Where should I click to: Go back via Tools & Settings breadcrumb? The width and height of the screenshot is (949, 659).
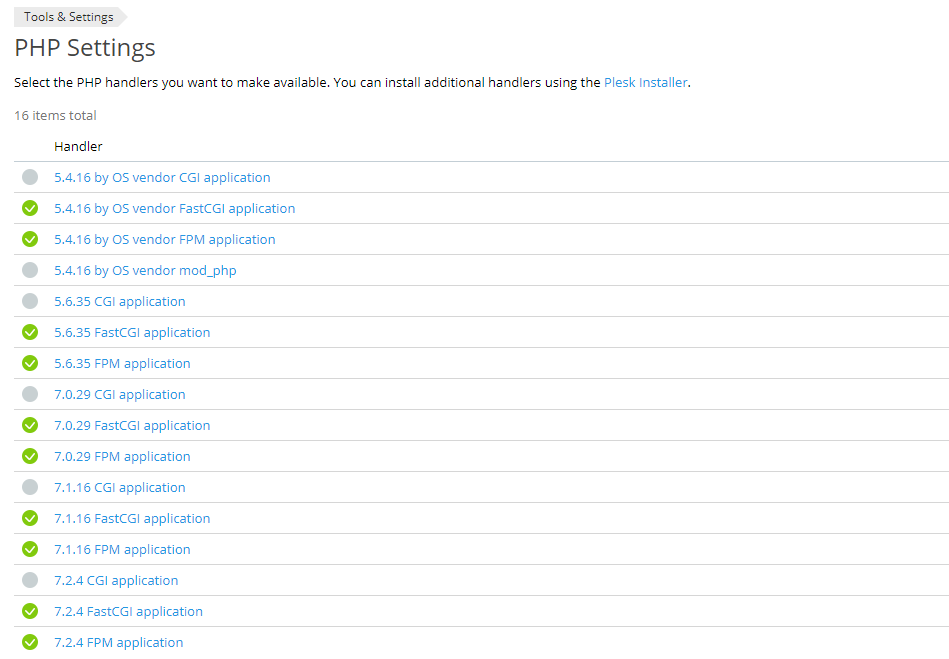point(68,17)
